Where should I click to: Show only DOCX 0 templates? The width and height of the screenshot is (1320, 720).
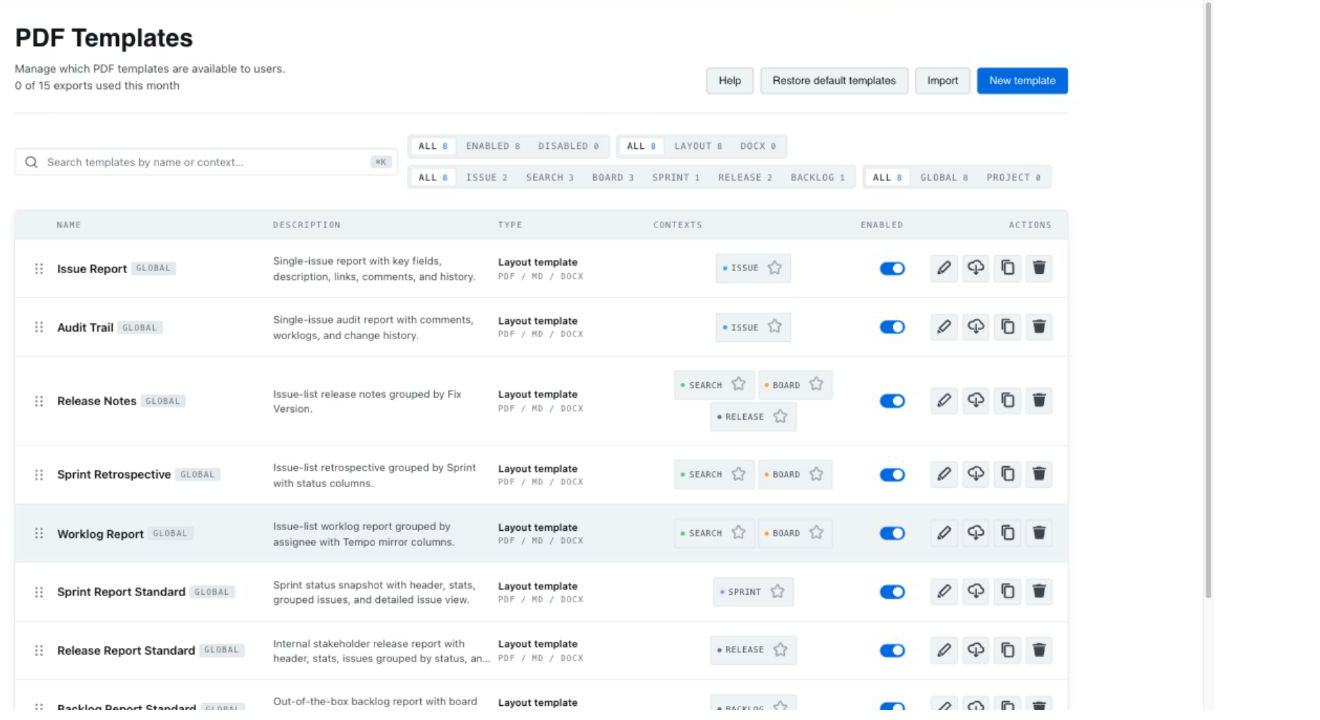click(758, 146)
